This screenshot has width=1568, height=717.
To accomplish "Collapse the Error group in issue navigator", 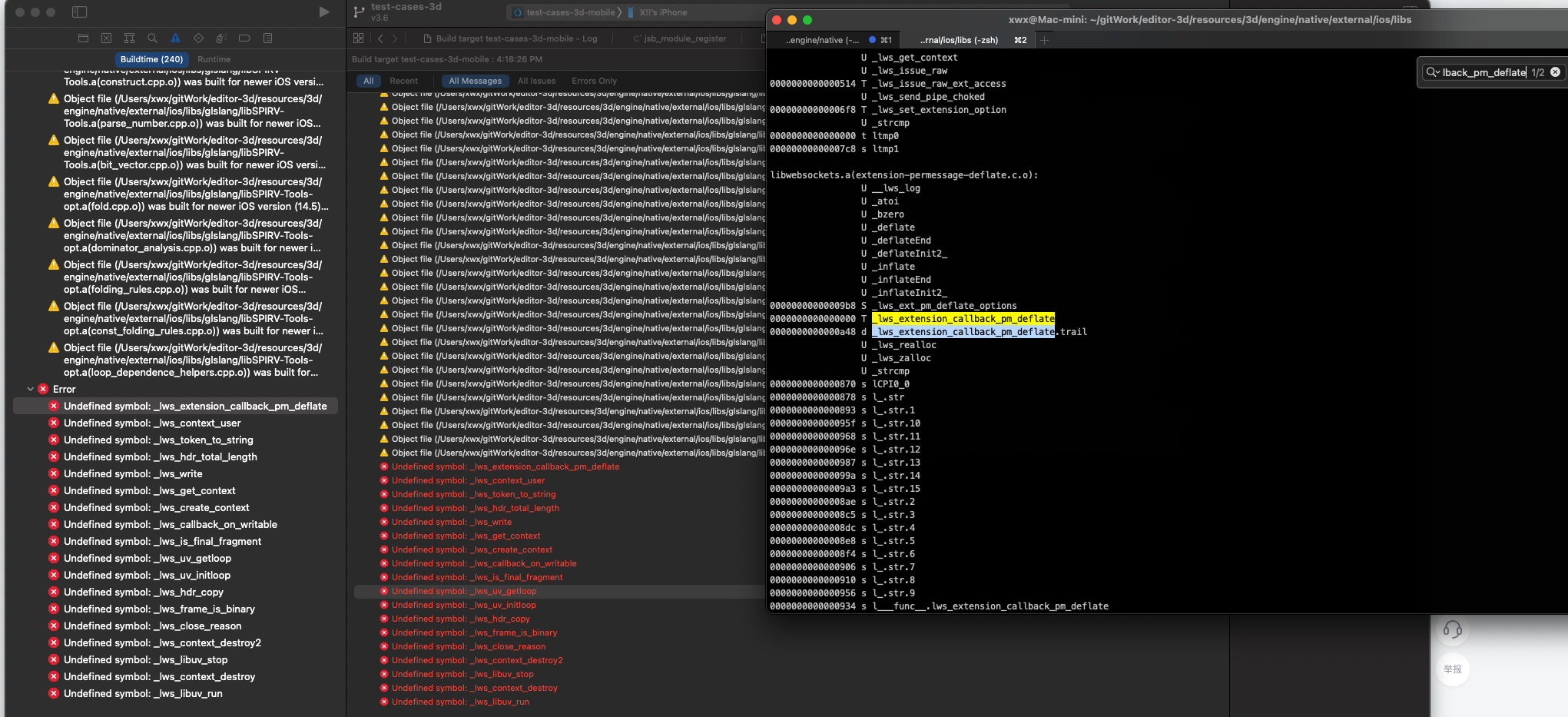I will tap(31, 390).
